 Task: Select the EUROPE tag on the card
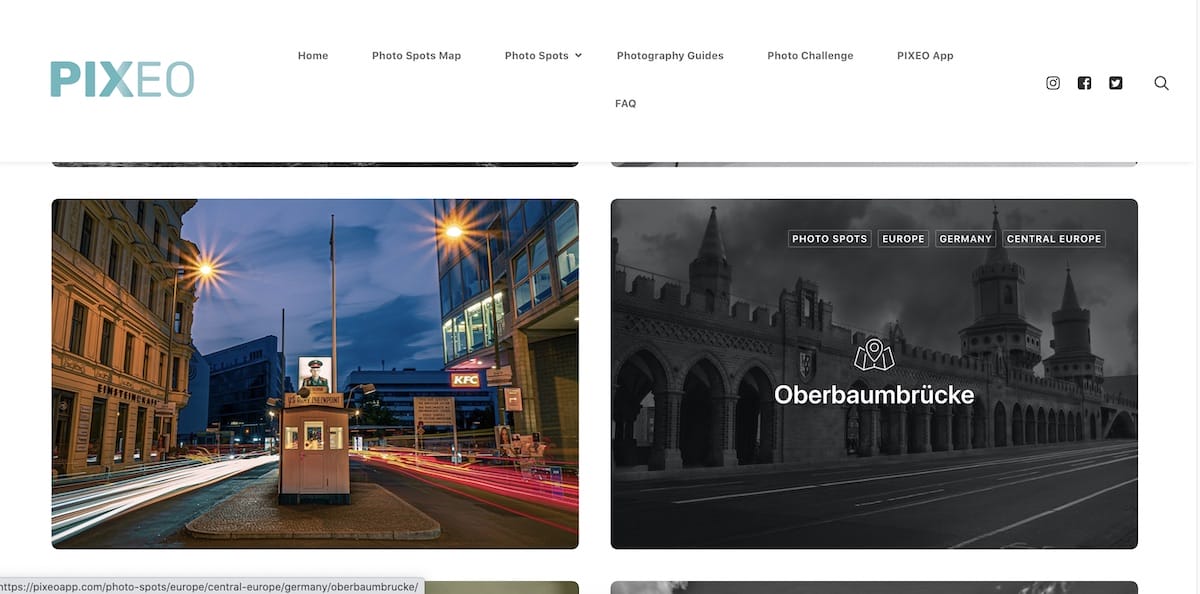click(x=903, y=239)
